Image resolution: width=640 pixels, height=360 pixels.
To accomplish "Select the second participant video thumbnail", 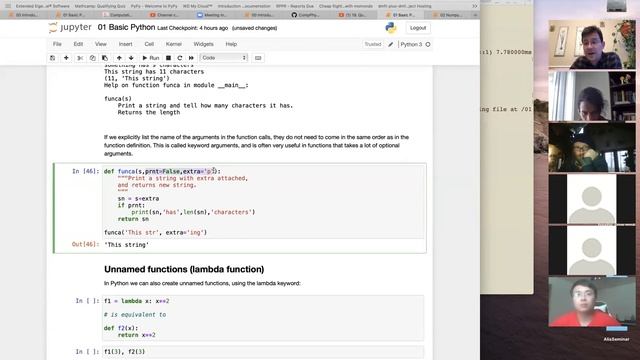I will [592, 96].
